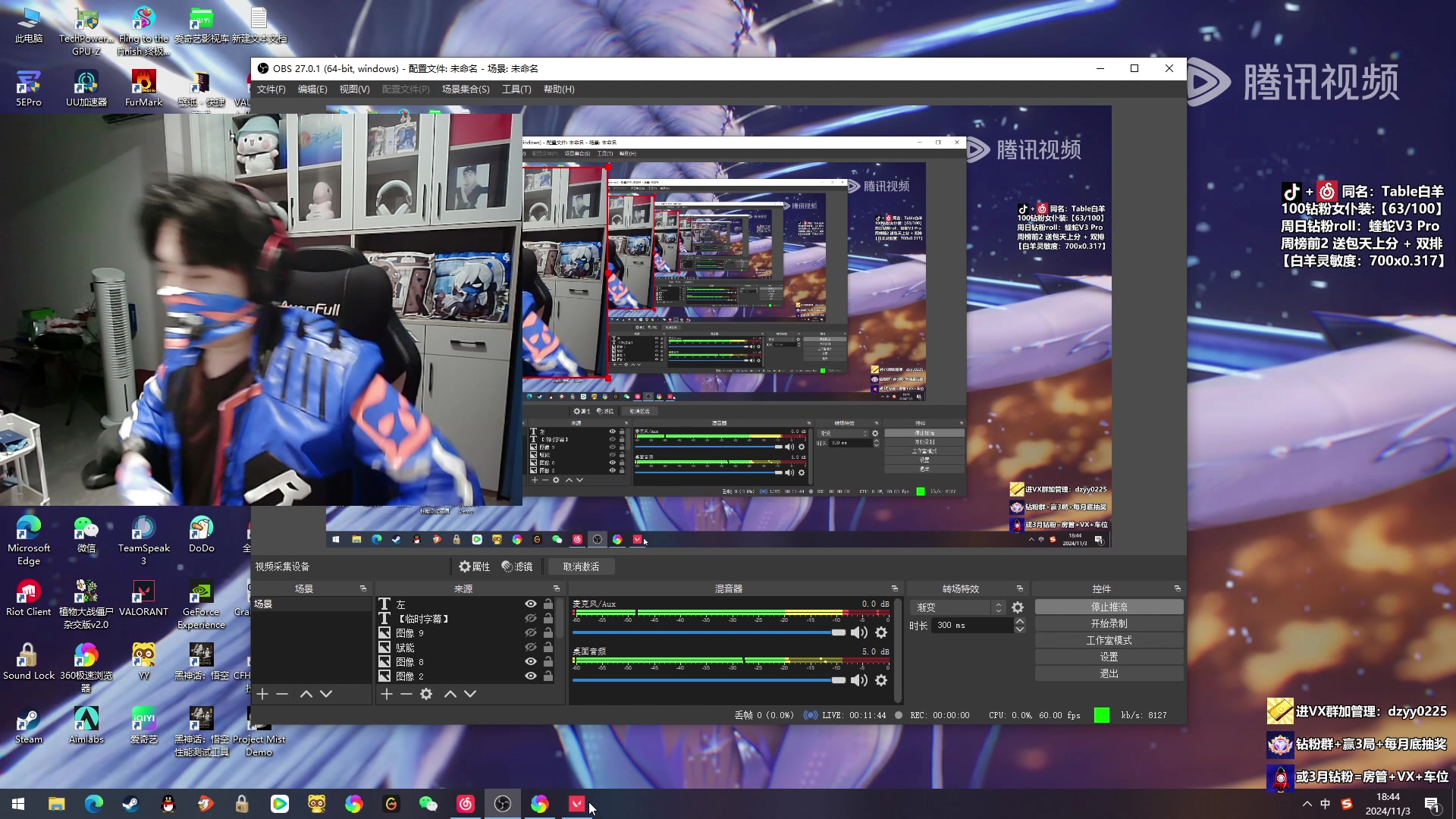Click the 300 ms duration field
This screenshot has height=819, width=1456.
974,626
